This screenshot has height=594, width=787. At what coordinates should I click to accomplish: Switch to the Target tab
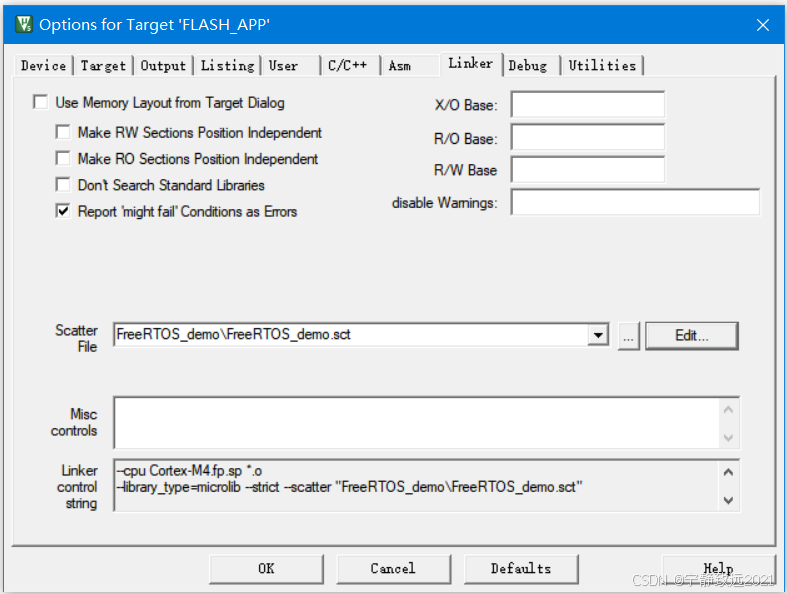click(x=103, y=66)
